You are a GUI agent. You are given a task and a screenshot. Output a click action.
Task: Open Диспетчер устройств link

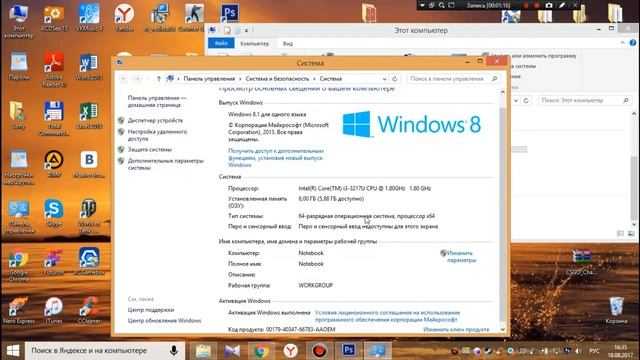point(155,120)
